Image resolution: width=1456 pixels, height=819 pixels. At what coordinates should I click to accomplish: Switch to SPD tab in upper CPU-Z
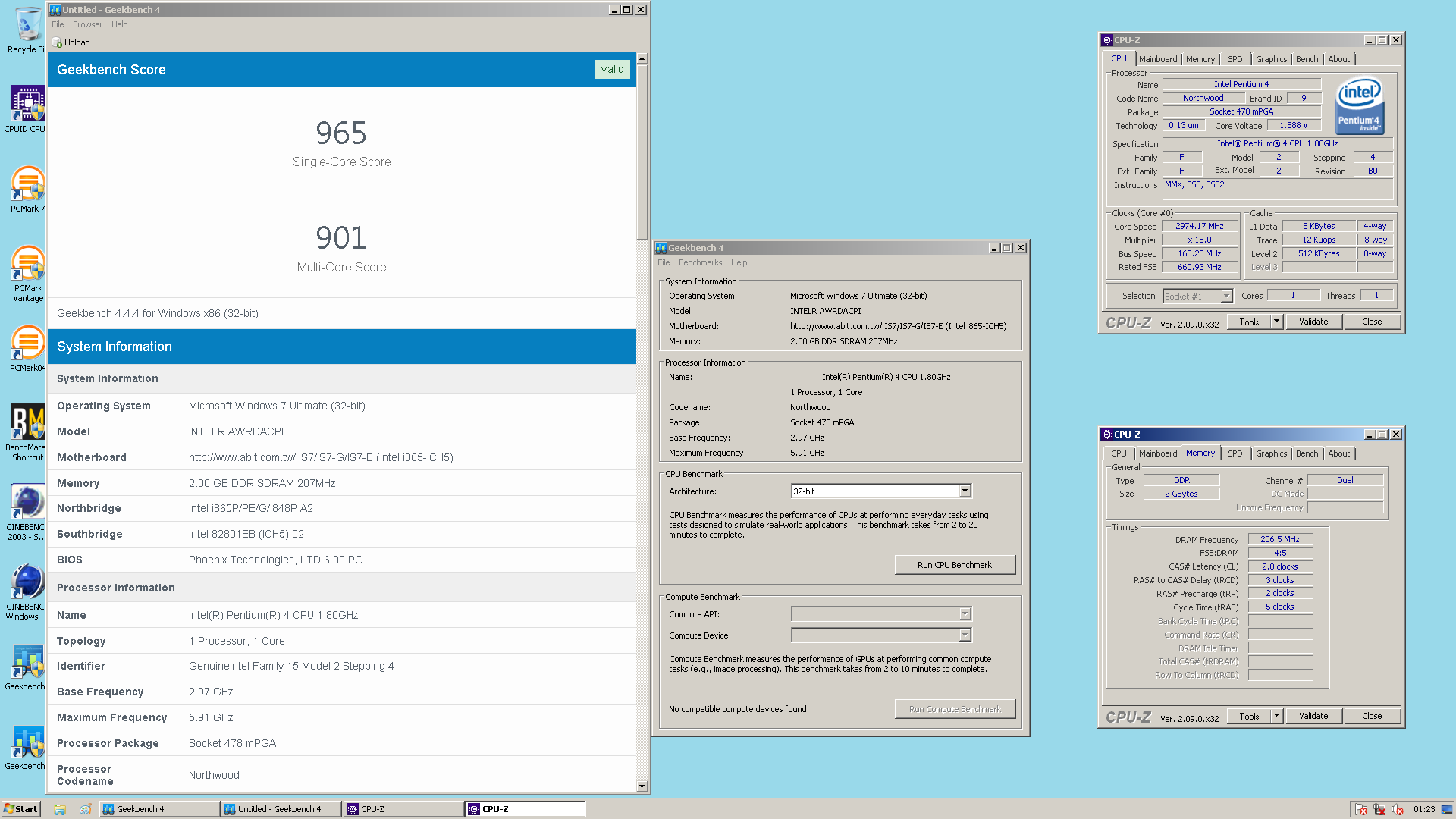click(x=1235, y=59)
